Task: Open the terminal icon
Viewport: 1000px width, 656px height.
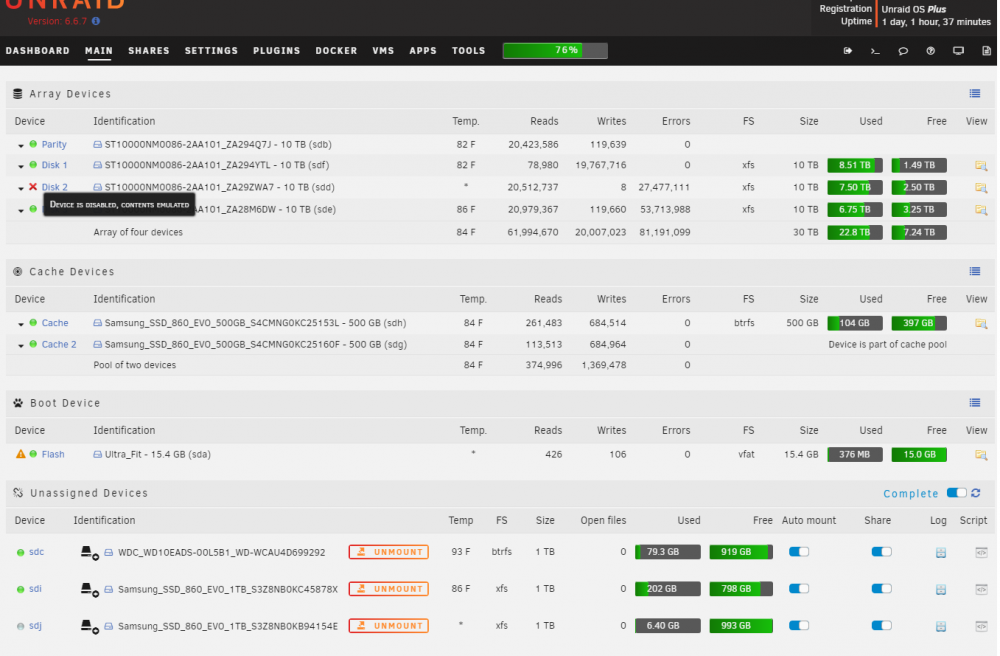Action: click(875, 51)
